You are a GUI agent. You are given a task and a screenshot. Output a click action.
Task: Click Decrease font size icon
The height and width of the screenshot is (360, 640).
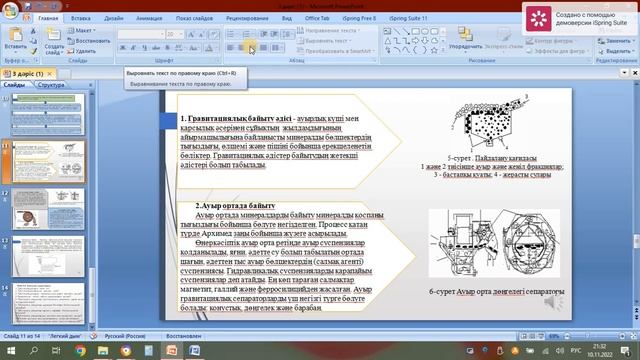tap(202, 34)
